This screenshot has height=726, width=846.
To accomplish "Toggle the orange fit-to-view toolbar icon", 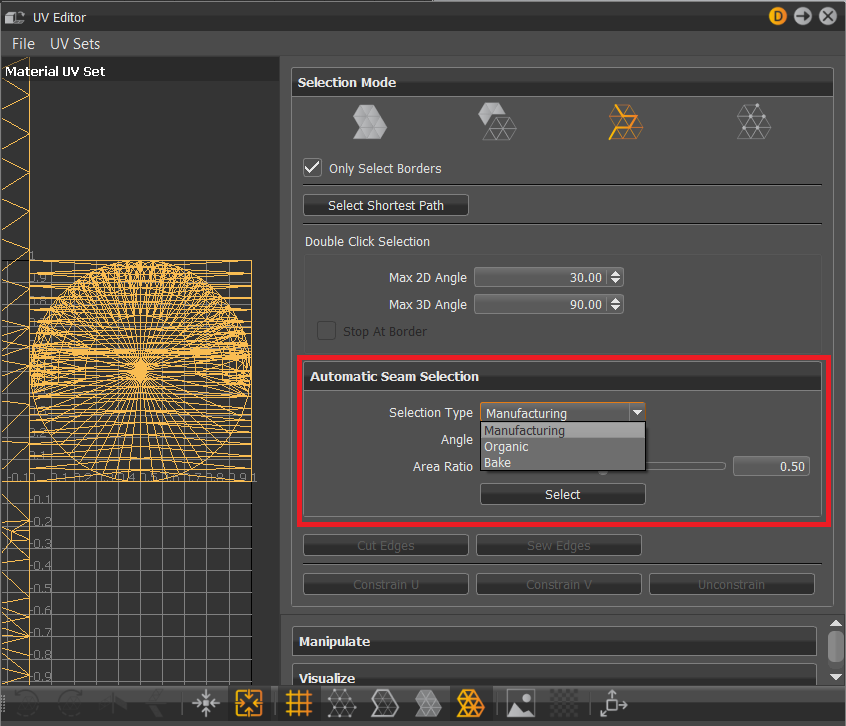I will click(249, 704).
